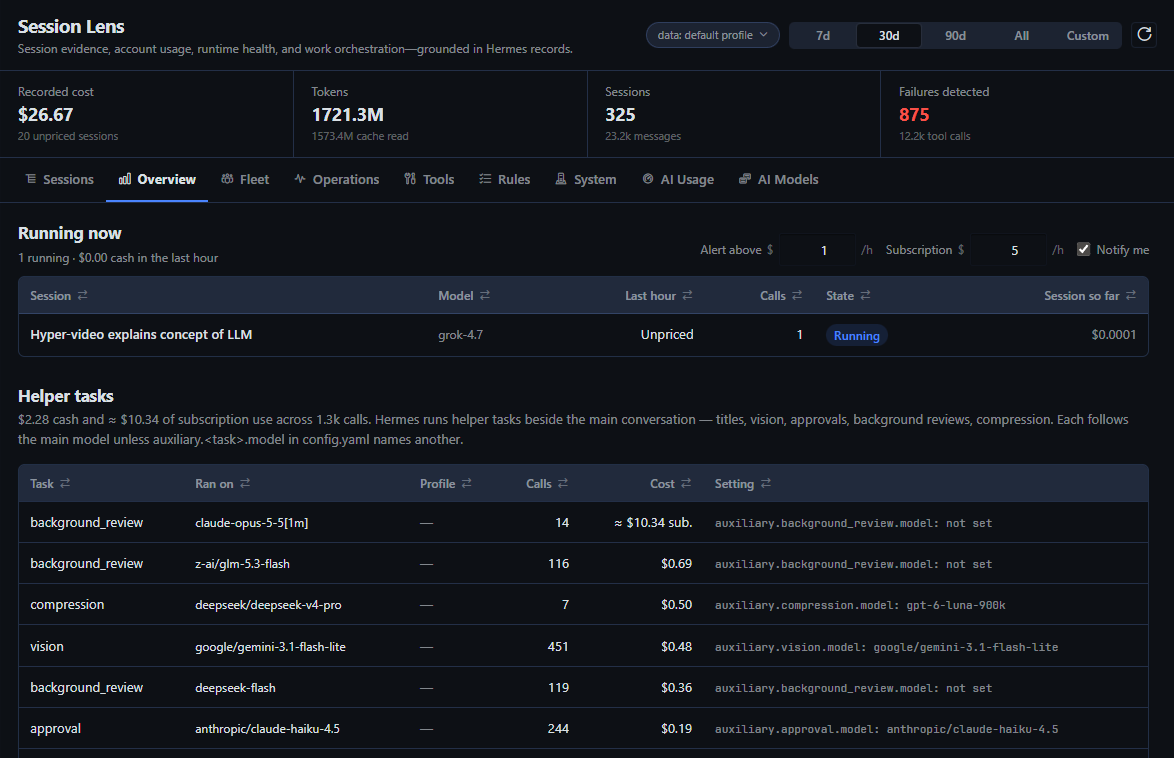Switch to the Sessions tab
1174x758 pixels.
pos(59,180)
